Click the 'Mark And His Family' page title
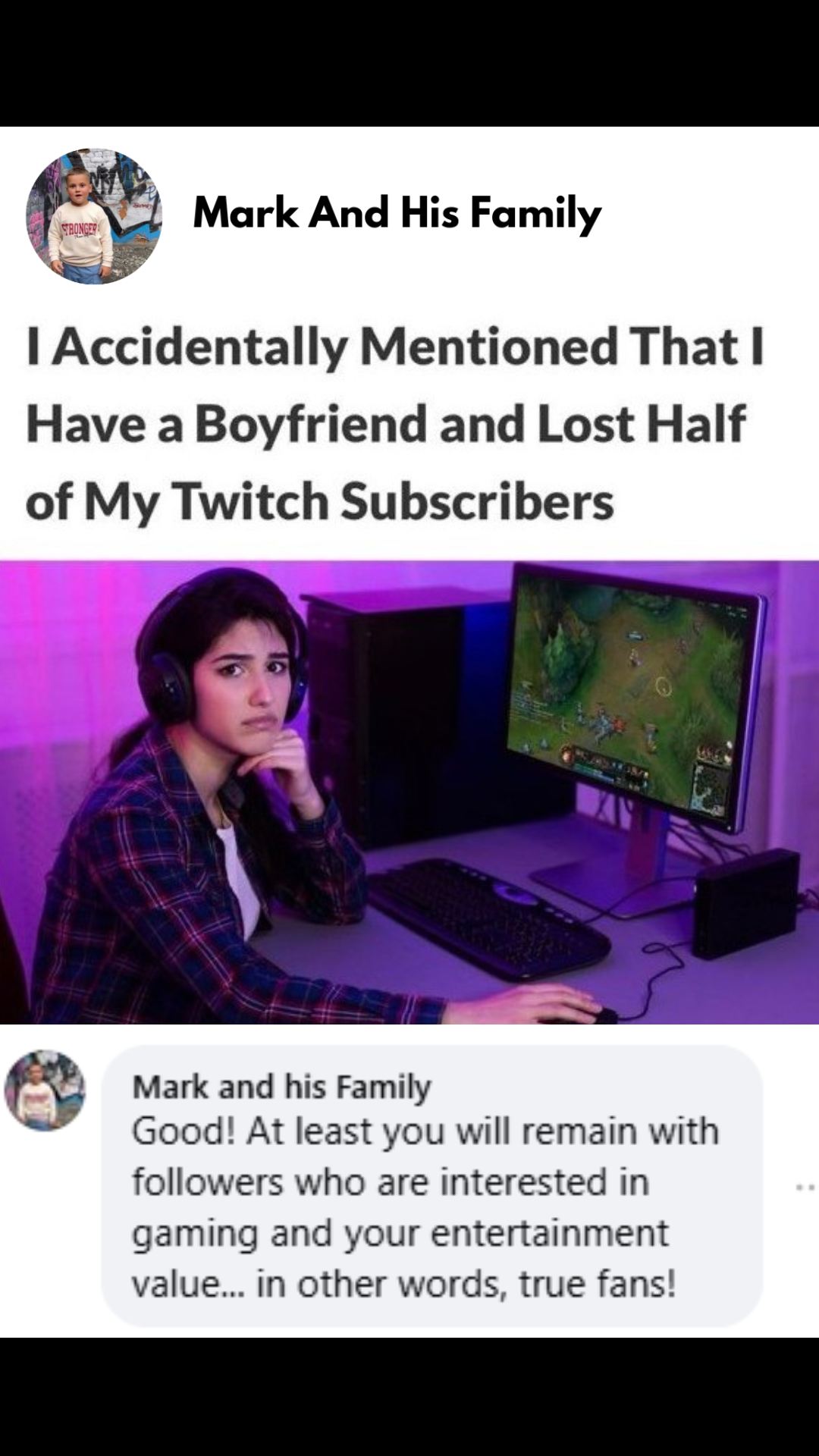This screenshot has height=1456, width=819. pyautogui.click(x=397, y=213)
